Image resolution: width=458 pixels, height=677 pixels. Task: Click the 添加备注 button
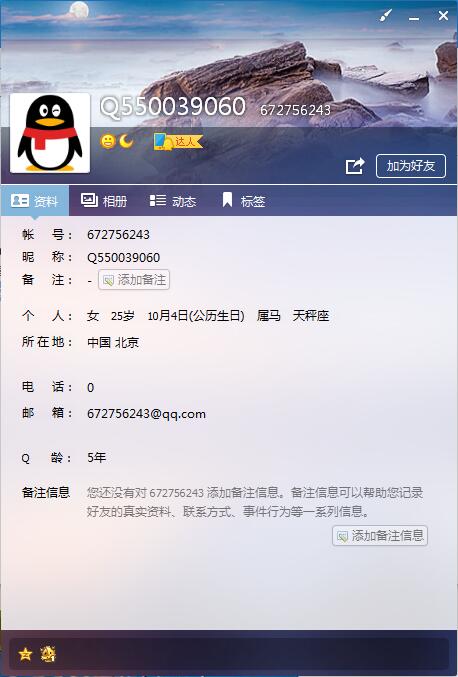[x=134, y=280]
